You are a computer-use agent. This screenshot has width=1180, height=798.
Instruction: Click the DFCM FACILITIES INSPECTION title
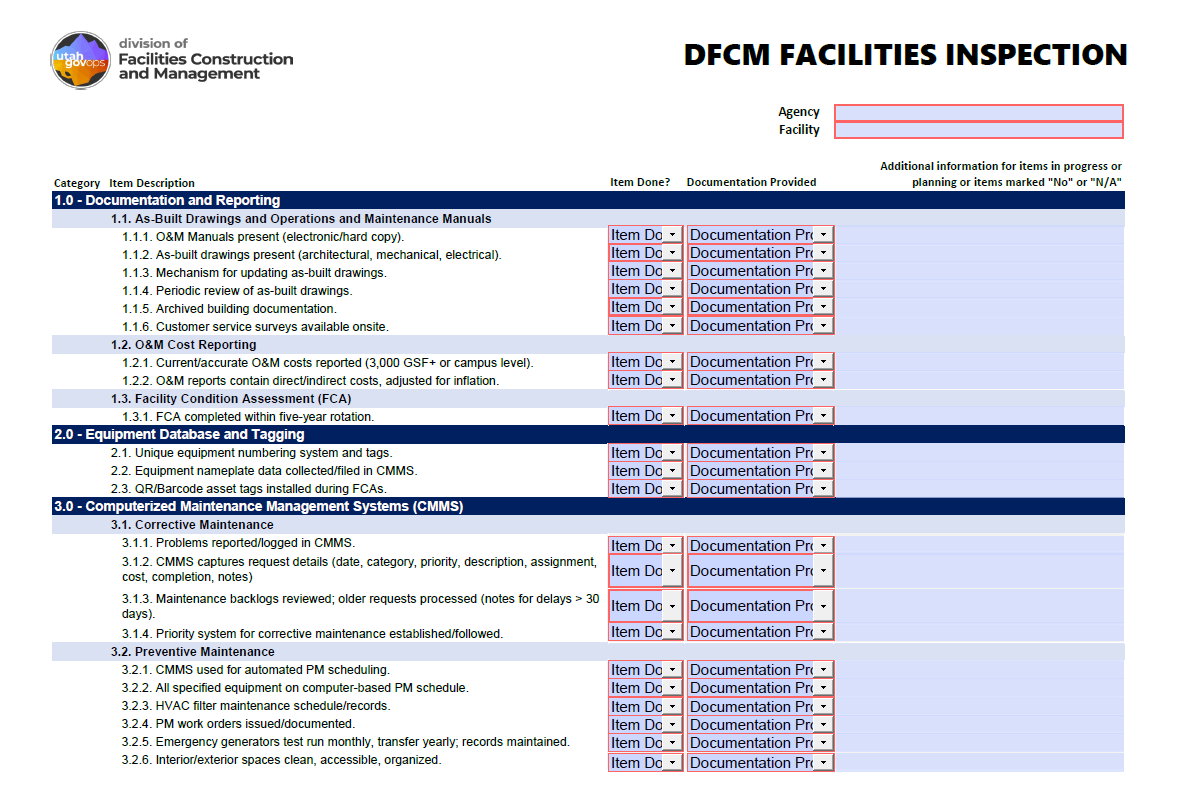tap(905, 55)
